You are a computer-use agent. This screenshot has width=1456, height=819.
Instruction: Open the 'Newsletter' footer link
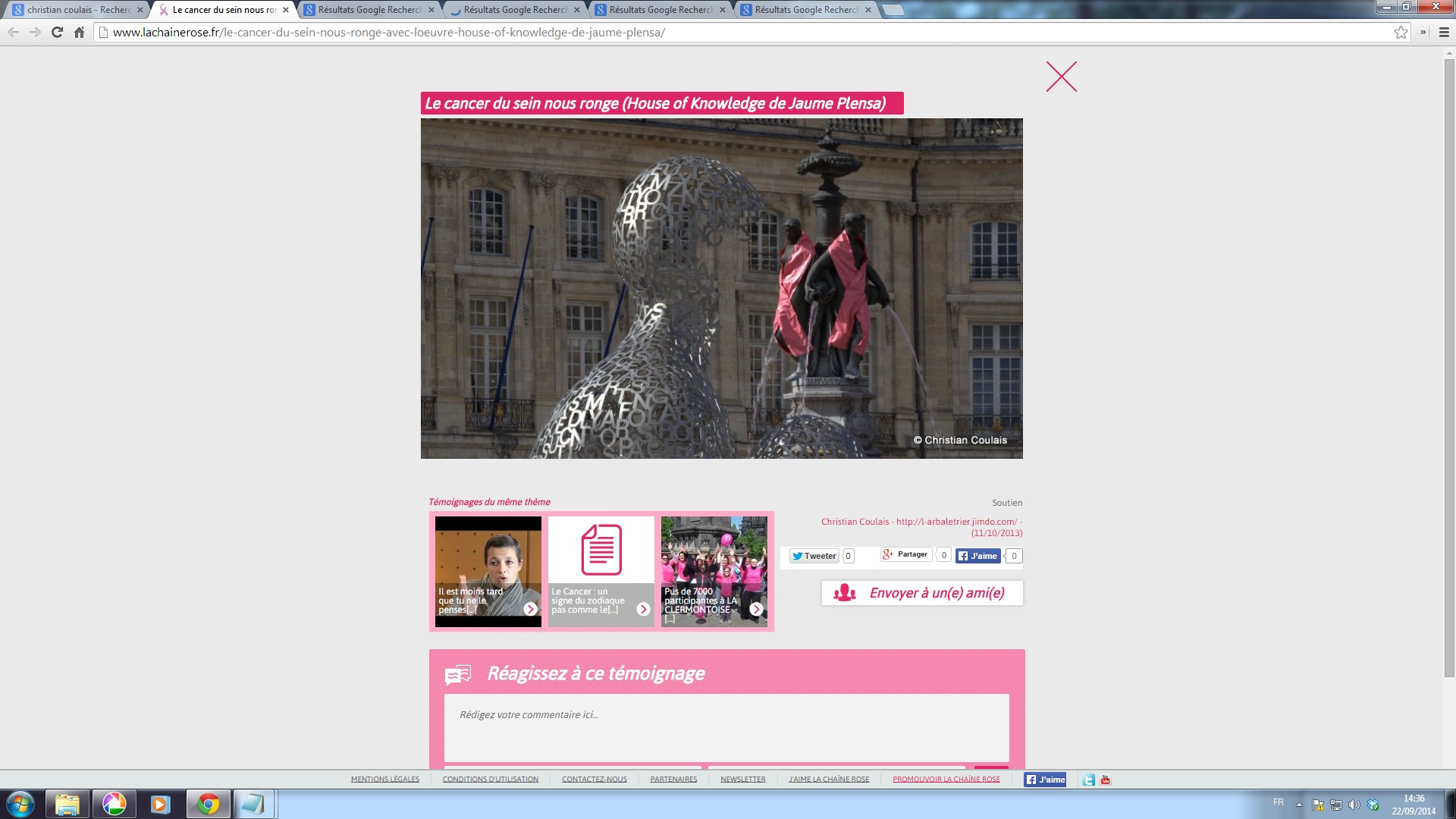(742, 779)
